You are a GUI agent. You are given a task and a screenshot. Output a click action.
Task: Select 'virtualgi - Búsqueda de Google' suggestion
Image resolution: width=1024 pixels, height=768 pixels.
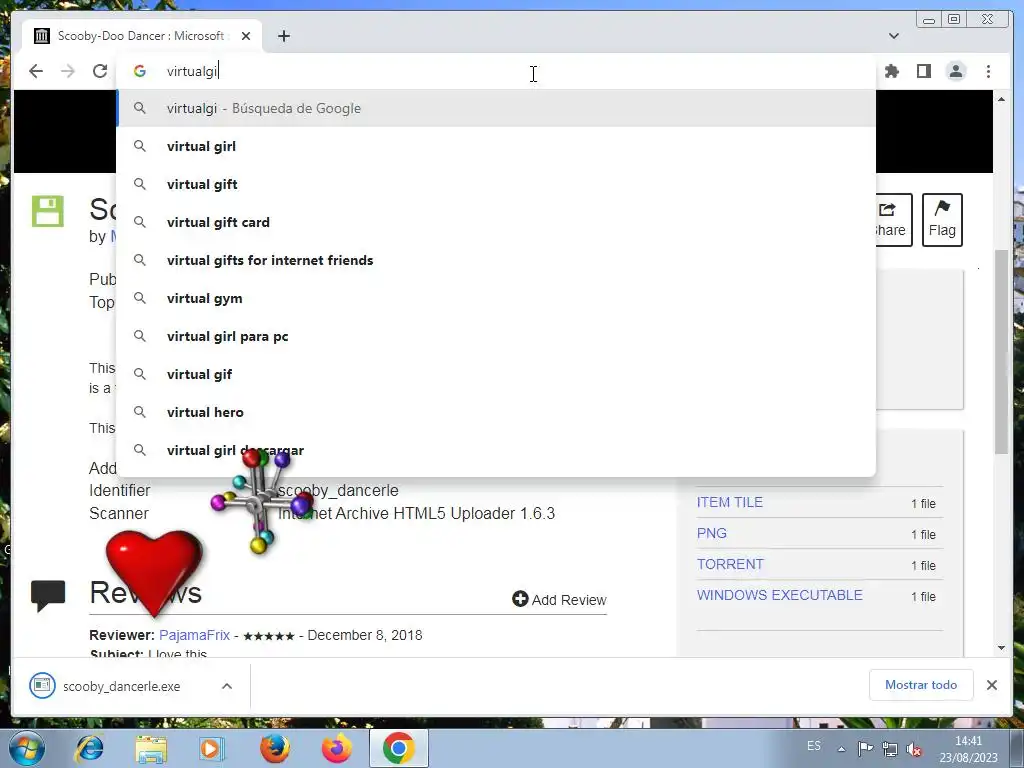(x=496, y=108)
